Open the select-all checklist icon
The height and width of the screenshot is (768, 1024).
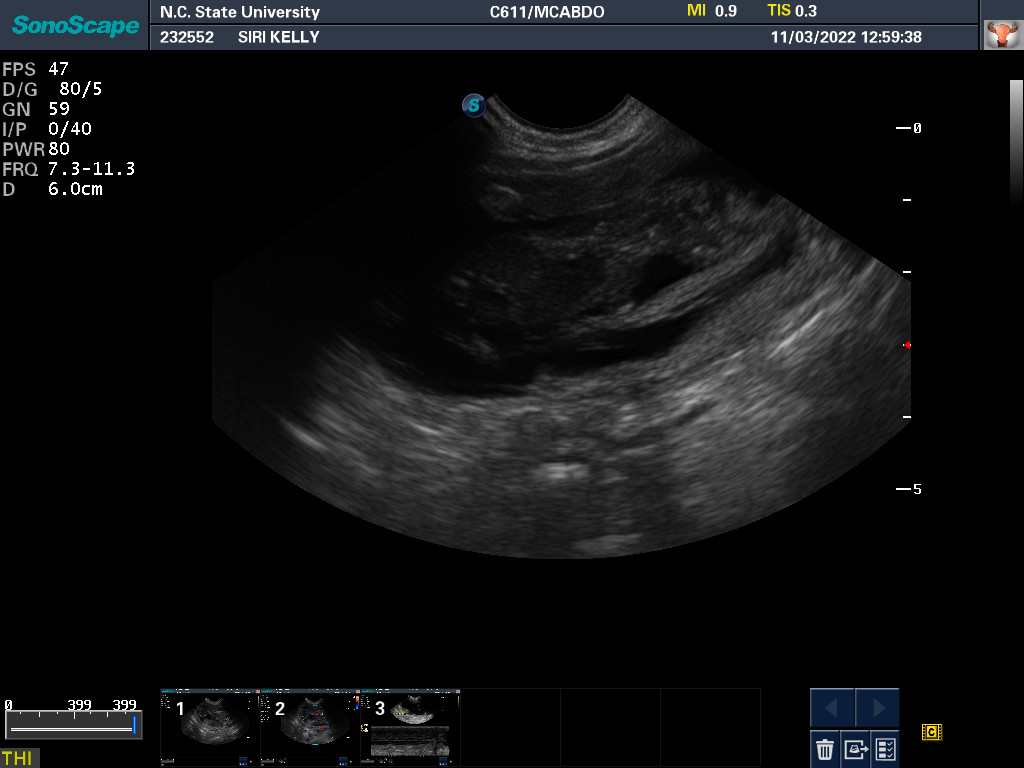885,748
